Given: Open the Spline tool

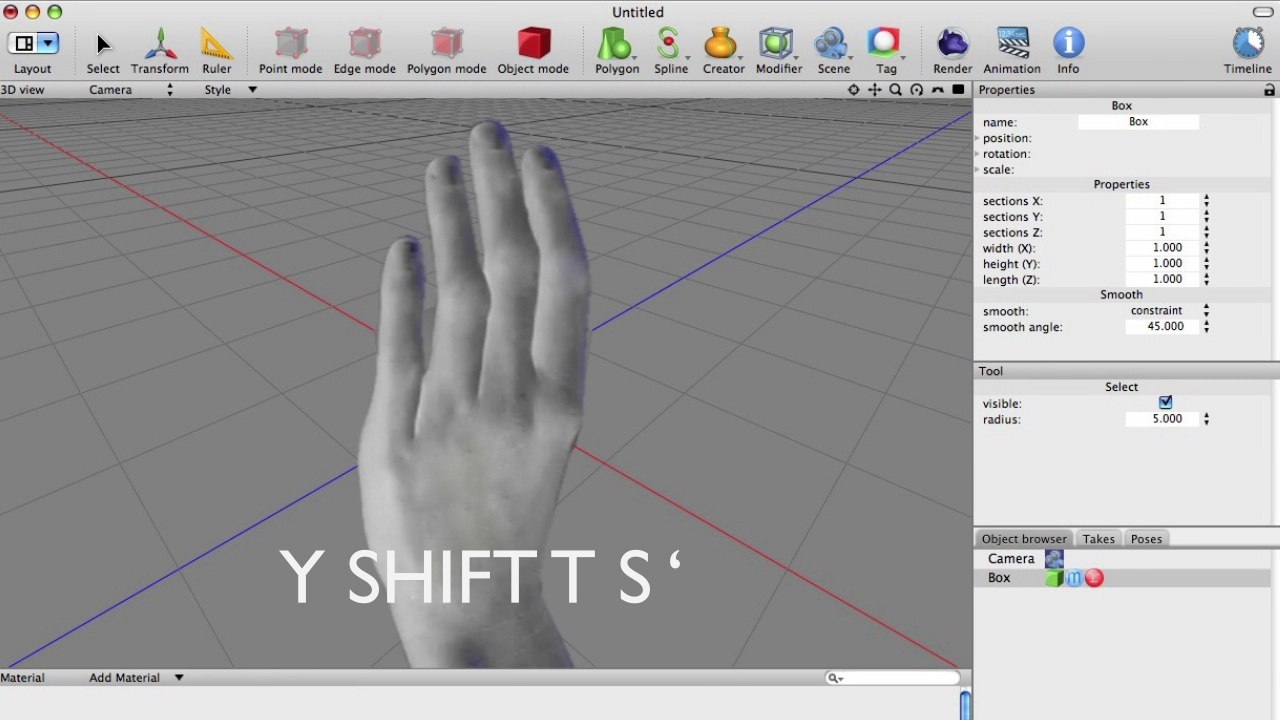Looking at the screenshot, I should tap(671, 50).
